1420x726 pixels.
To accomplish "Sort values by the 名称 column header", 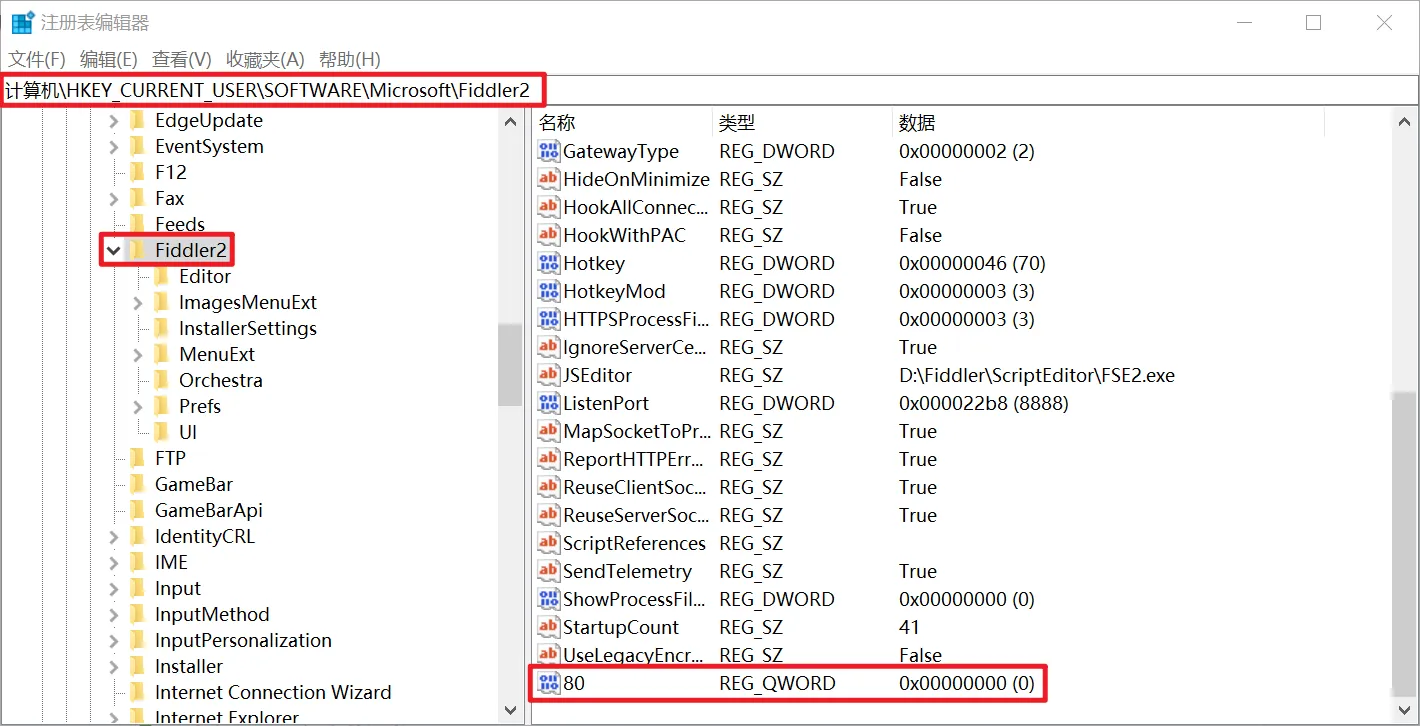I will point(622,123).
